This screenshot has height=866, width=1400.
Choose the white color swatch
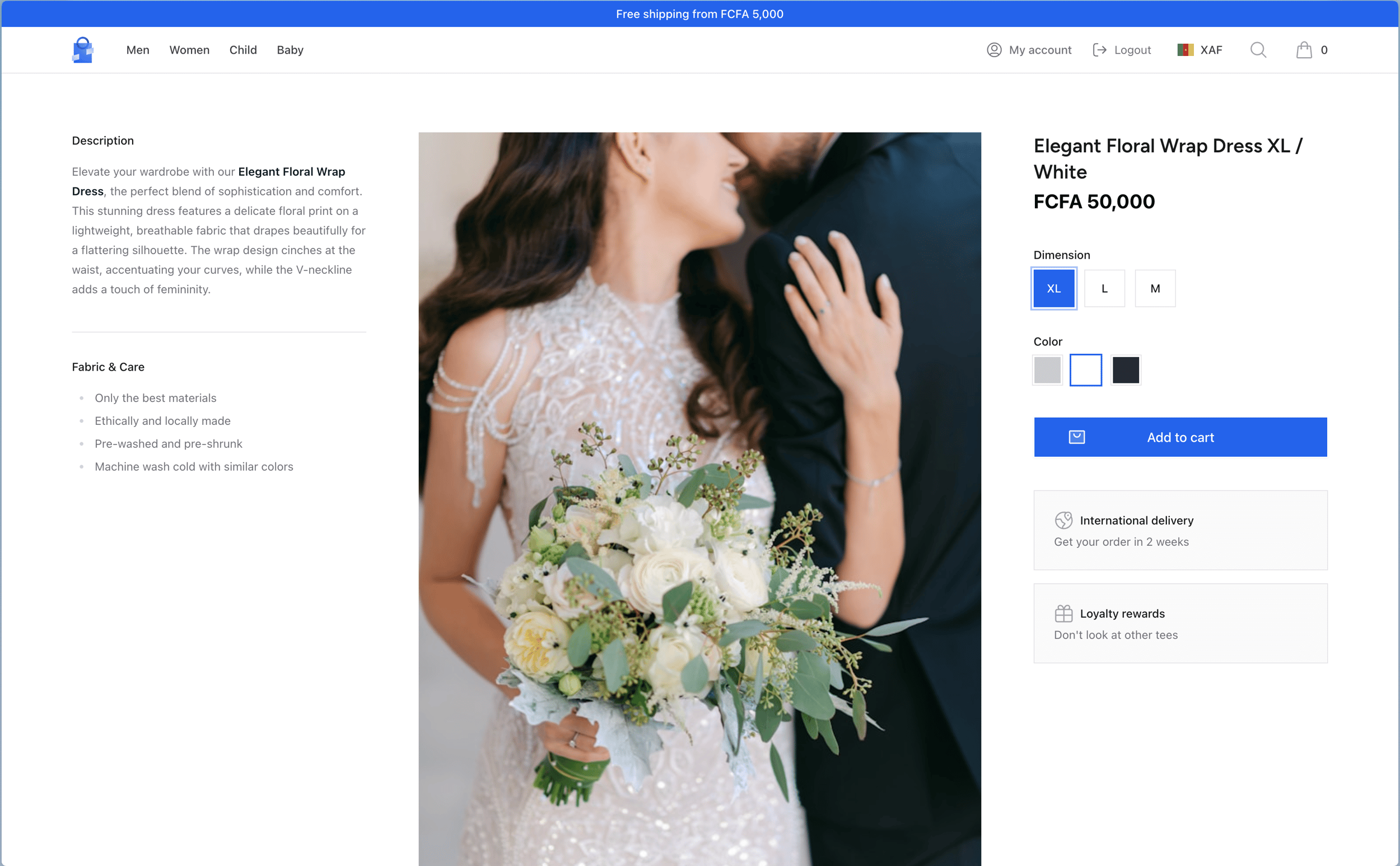[x=1086, y=370]
